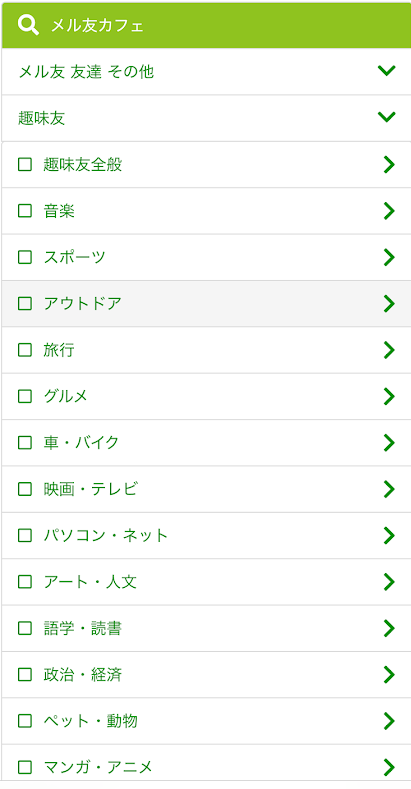
Task: Collapse the メル友 友達 その他 section chevron
Action: click(386, 70)
